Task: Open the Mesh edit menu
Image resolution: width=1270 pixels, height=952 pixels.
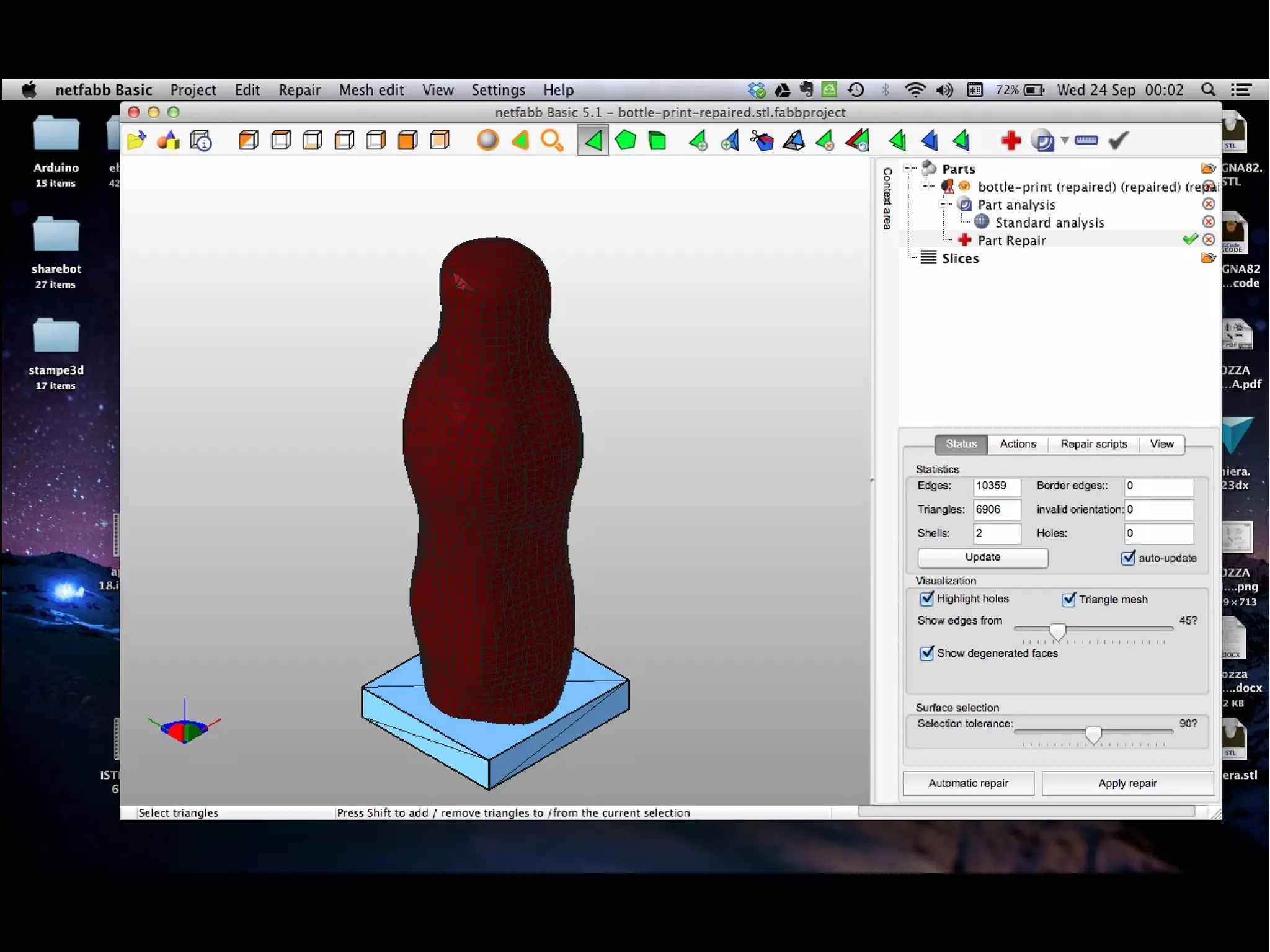Action: (x=371, y=90)
